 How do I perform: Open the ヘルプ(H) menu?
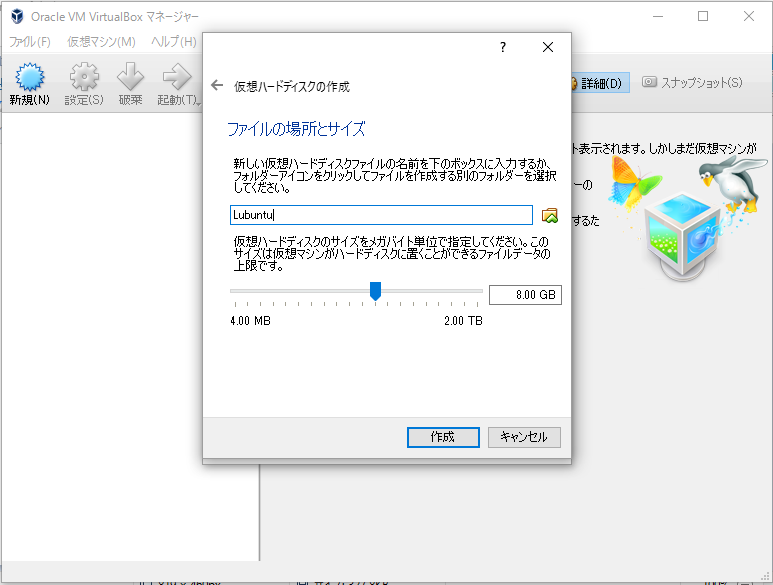(x=174, y=42)
